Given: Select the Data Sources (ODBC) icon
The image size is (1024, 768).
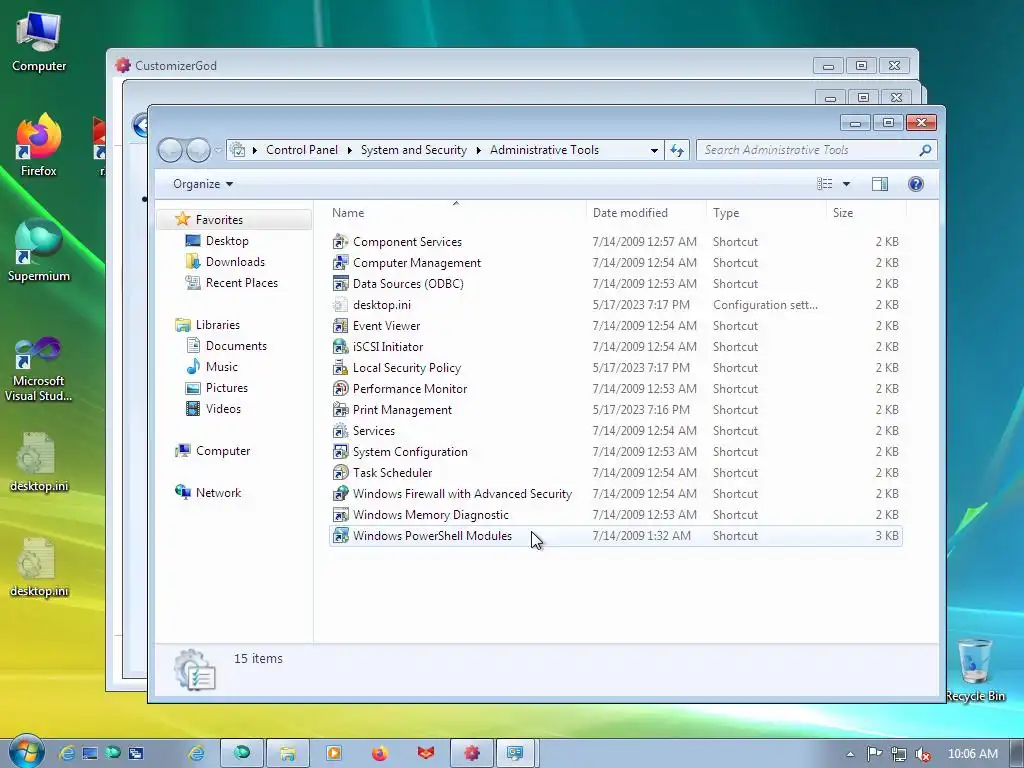Looking at the screenshot, I should [340, 283].
